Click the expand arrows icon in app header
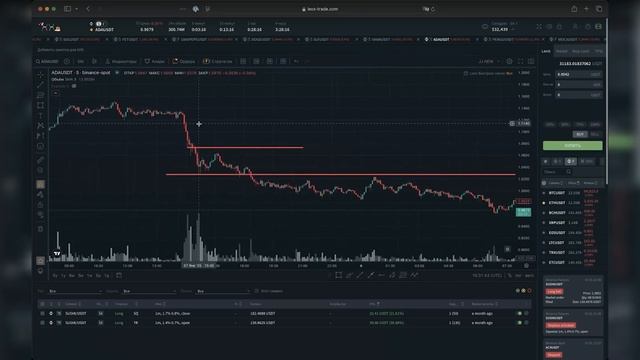 coord(539,27)
